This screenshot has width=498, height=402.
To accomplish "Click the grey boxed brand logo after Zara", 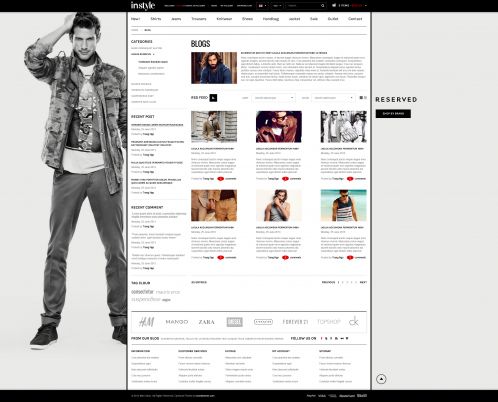I will coord(235,322).
